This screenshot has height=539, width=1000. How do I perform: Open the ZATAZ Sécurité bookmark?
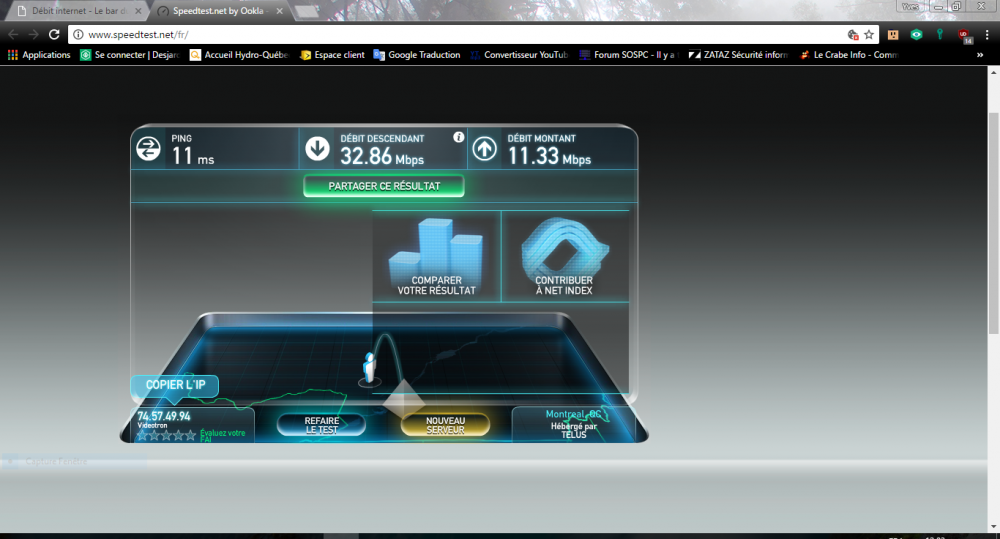point(739,55)
